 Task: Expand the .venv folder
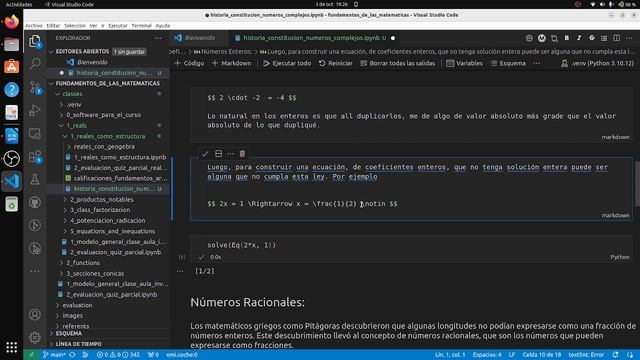(73, 104)
